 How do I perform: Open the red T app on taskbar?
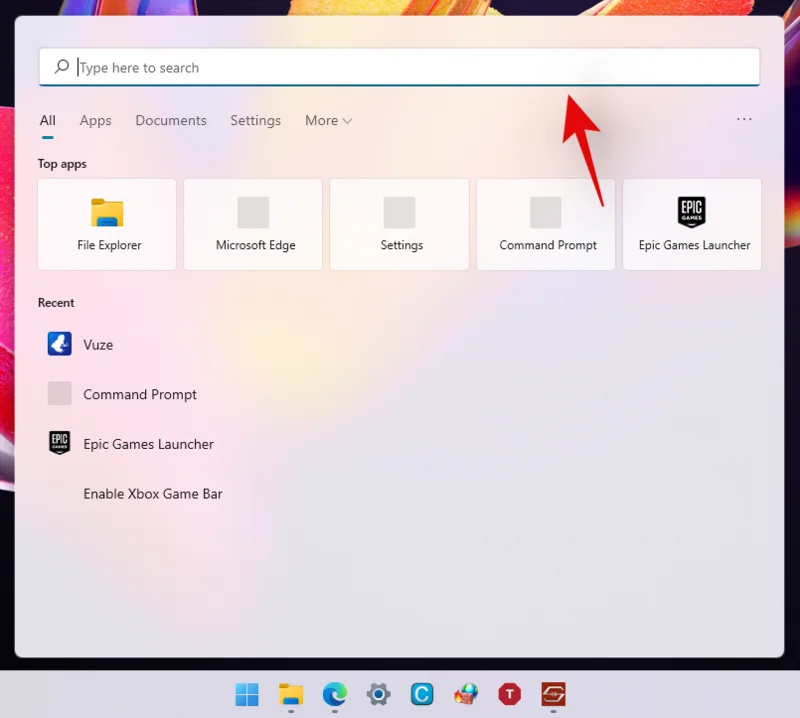point(510,695)
